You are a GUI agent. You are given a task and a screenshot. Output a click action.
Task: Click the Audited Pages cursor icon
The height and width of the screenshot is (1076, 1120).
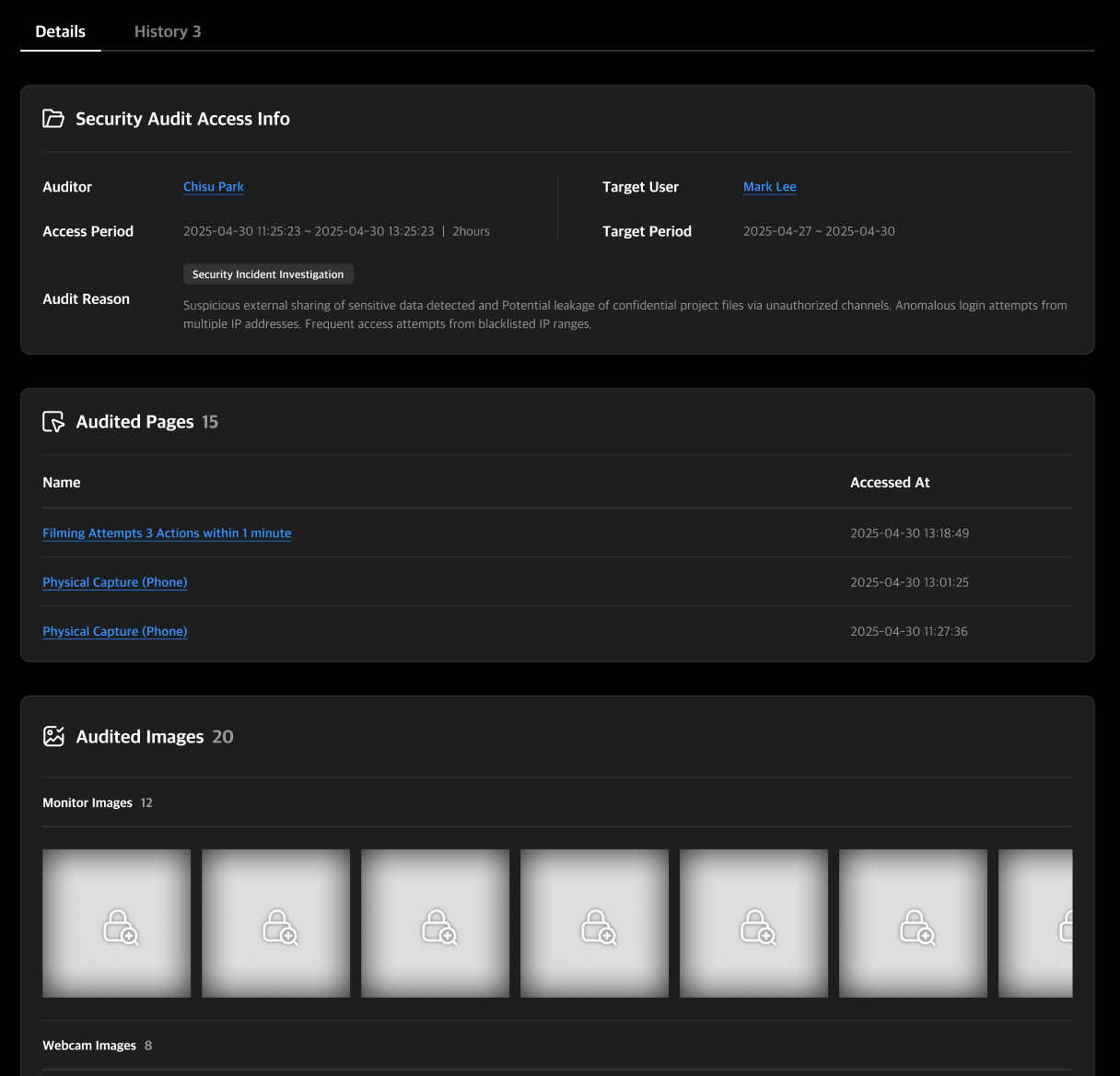pyautogui.click(x=53, y=422)
